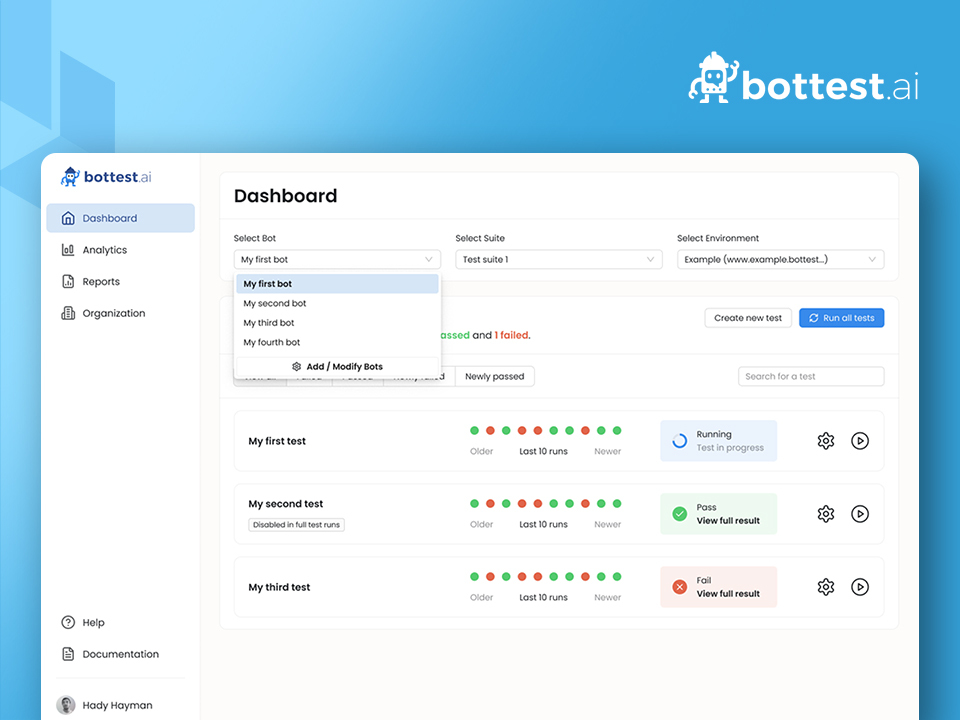Open the Select Environment dropdown
960x720 pixels.
780,260
